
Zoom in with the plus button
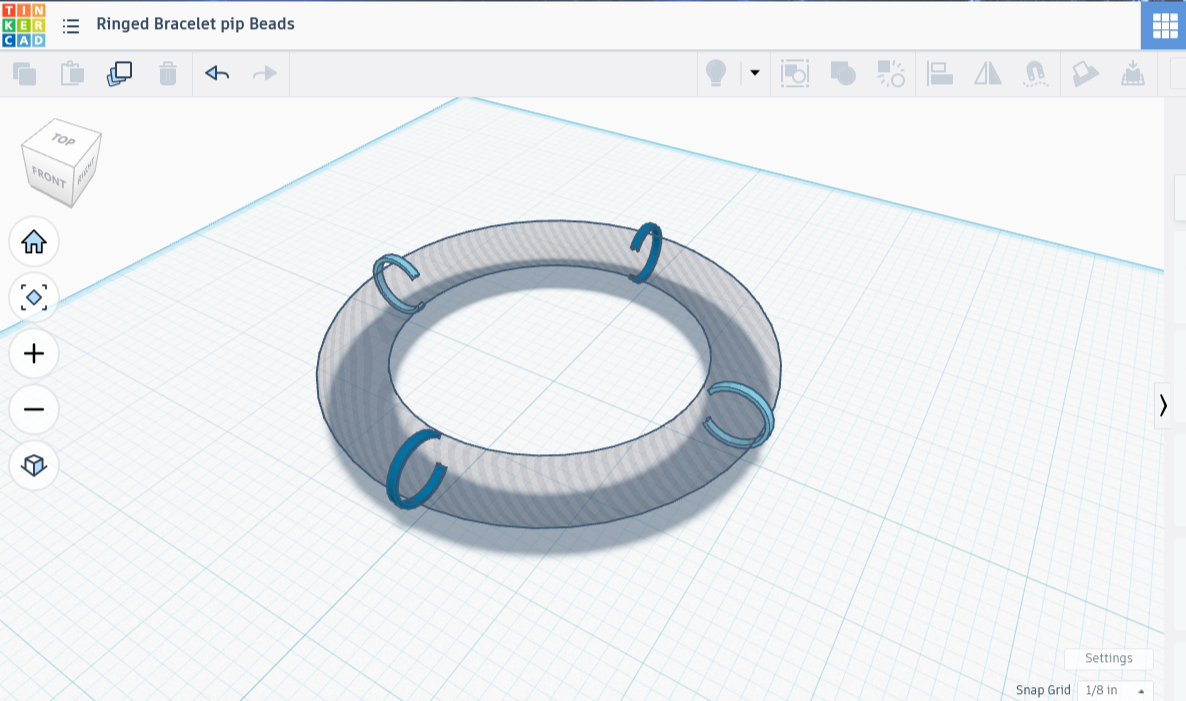[34, 354]
